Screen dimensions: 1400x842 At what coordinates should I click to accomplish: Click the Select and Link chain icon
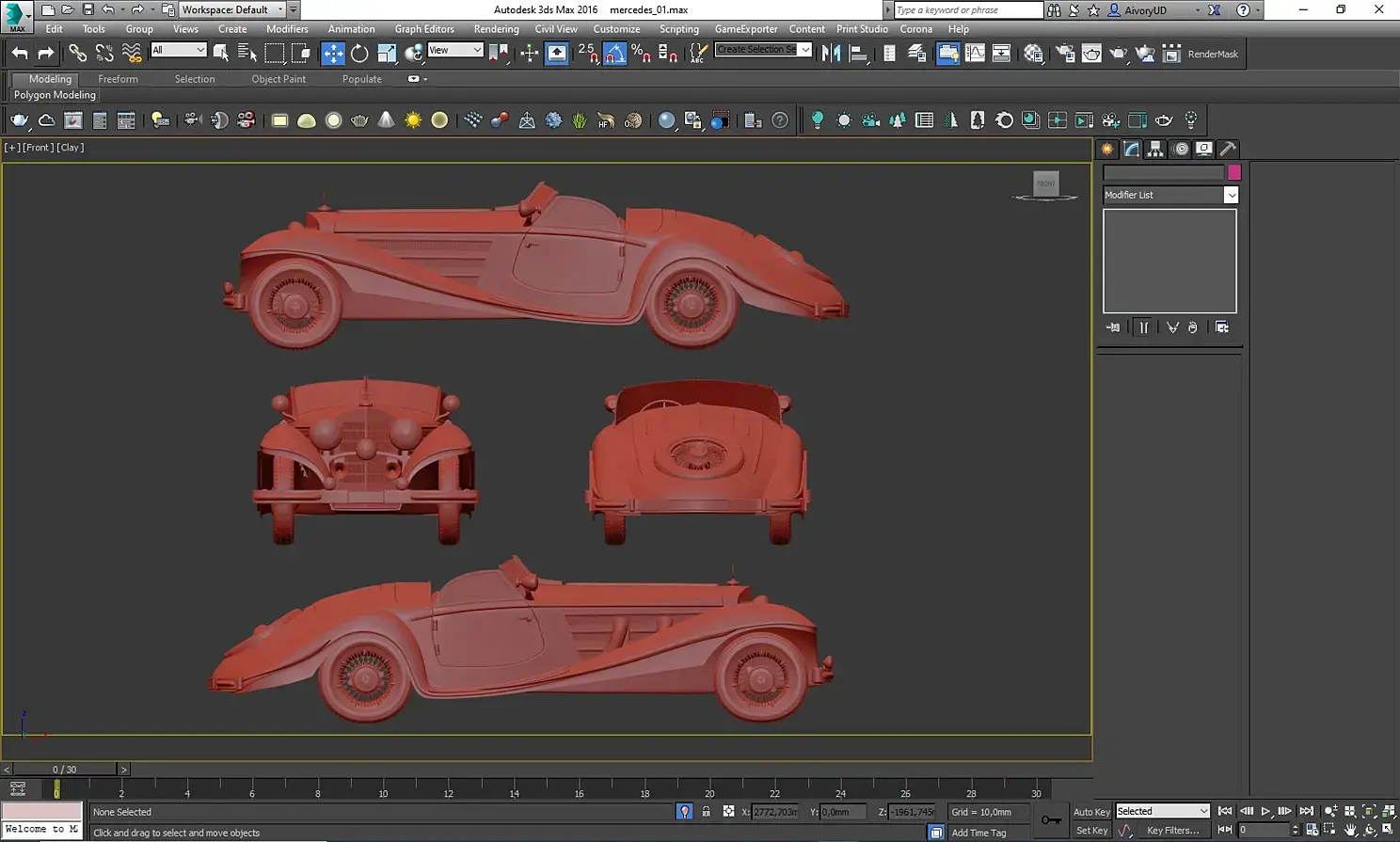coord(77,54)
